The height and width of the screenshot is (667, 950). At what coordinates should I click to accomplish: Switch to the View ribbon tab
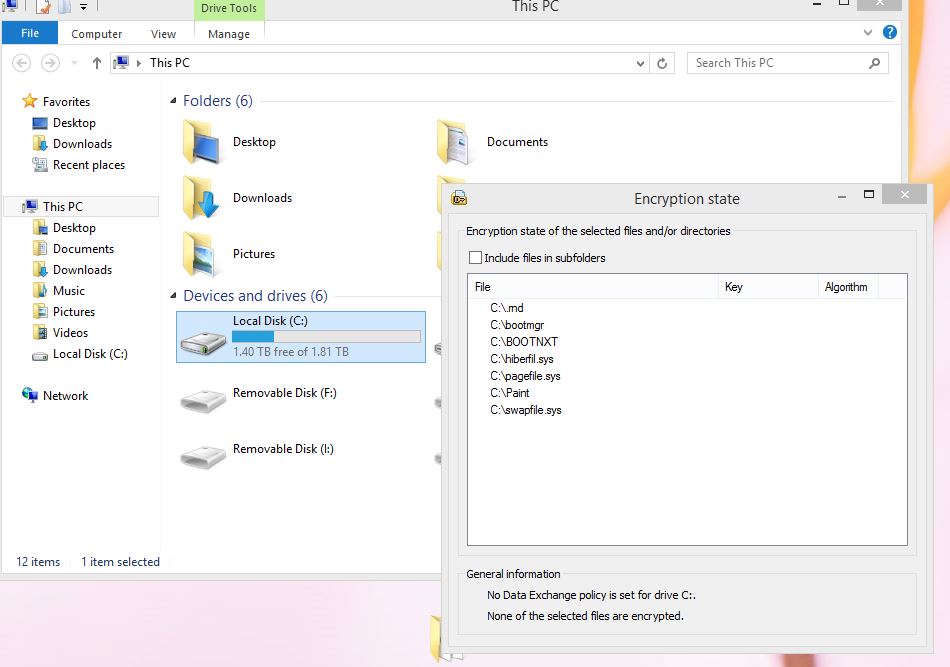pyautogui.click(x=163, y=34)
